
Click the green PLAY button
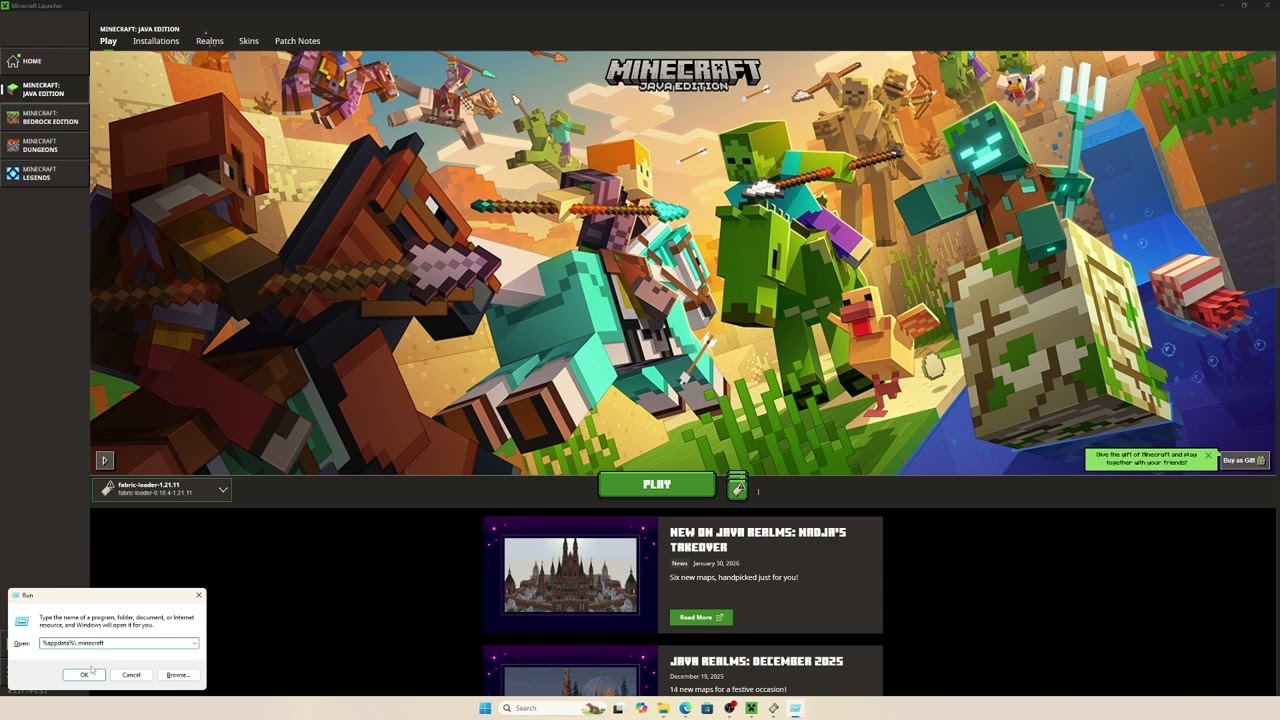coord(657,484)
